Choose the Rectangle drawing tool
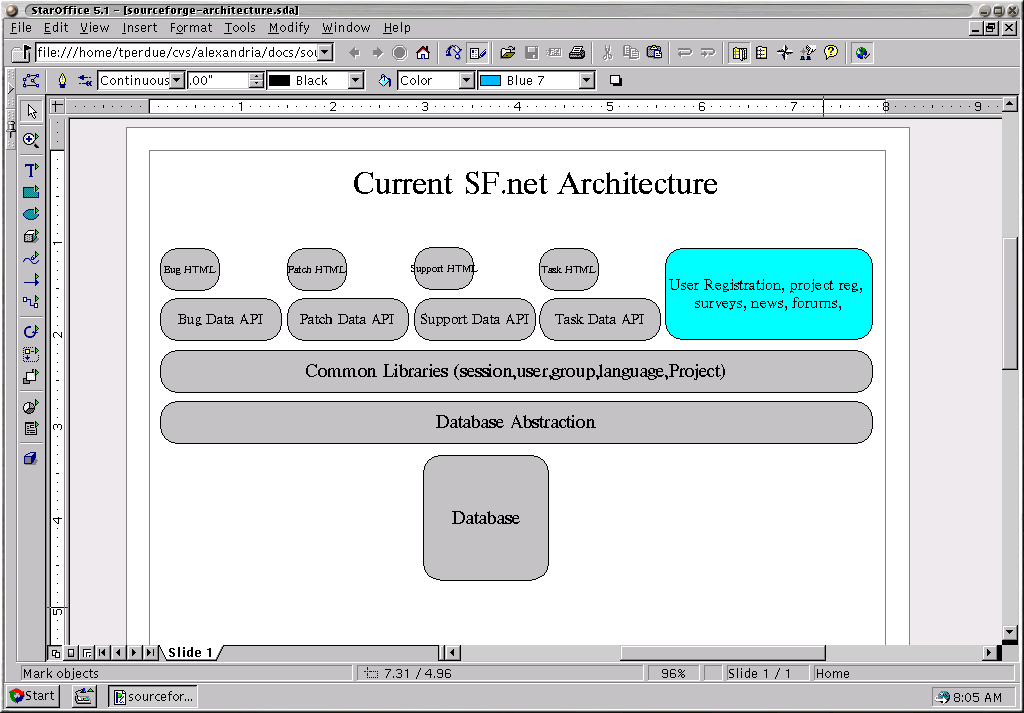The height and width of the screenshot is (713, 1024). (x=31, y=192)
